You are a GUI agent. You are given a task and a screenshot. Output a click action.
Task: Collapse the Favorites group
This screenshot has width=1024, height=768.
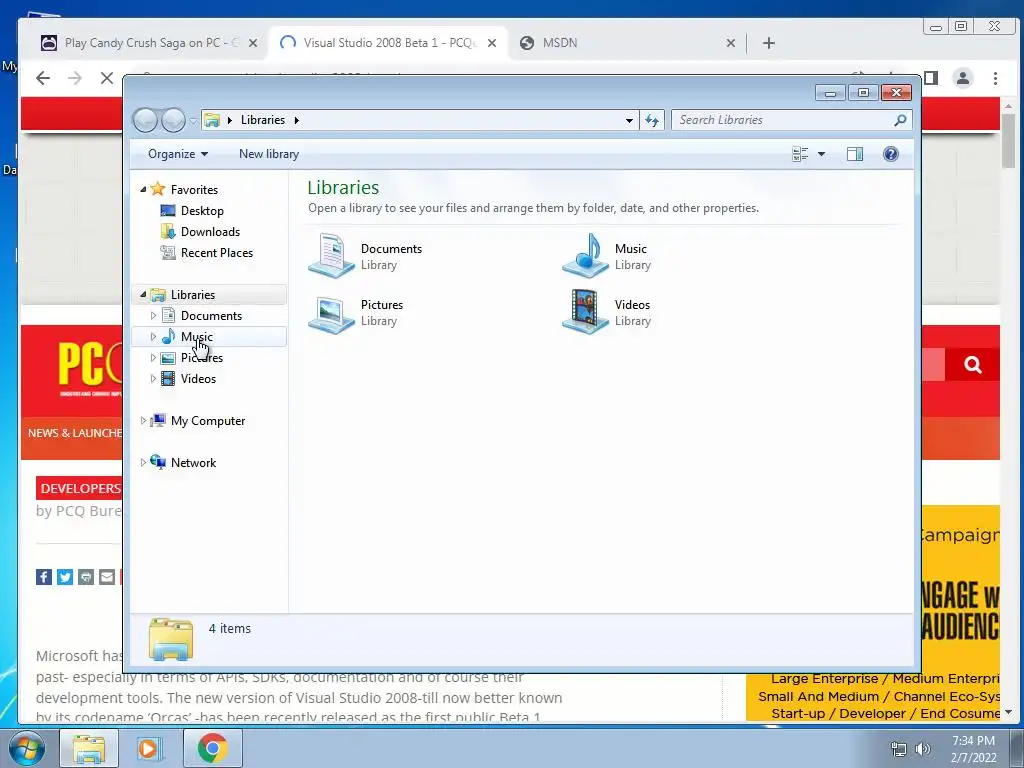(x=143, y=189)
